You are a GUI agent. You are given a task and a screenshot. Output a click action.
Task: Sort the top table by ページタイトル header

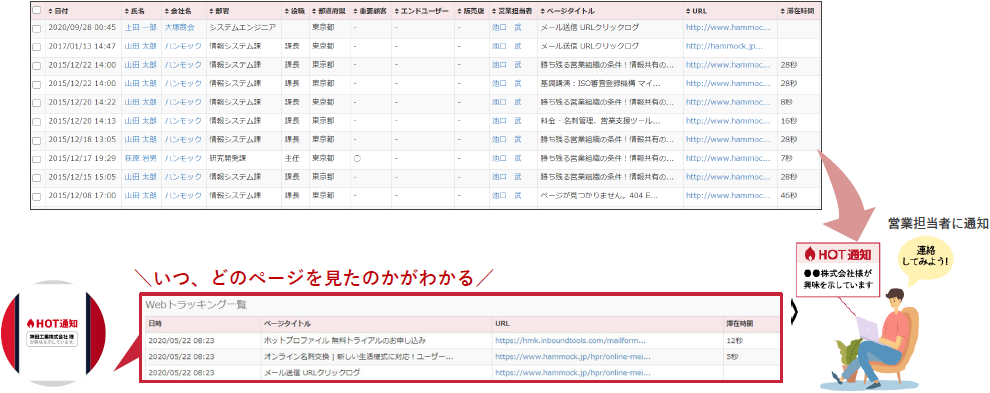pyautogui.click(x=568, y=11)
